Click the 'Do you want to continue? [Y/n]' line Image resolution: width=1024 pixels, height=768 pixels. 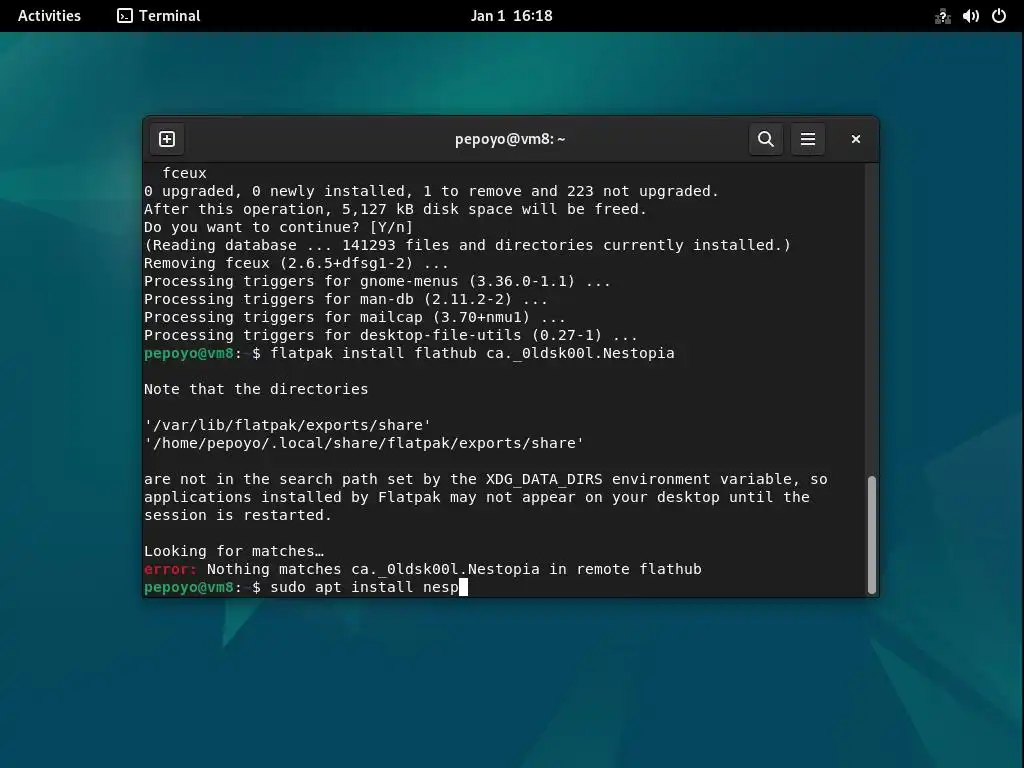pyautogui.click(x=278, y=227)
